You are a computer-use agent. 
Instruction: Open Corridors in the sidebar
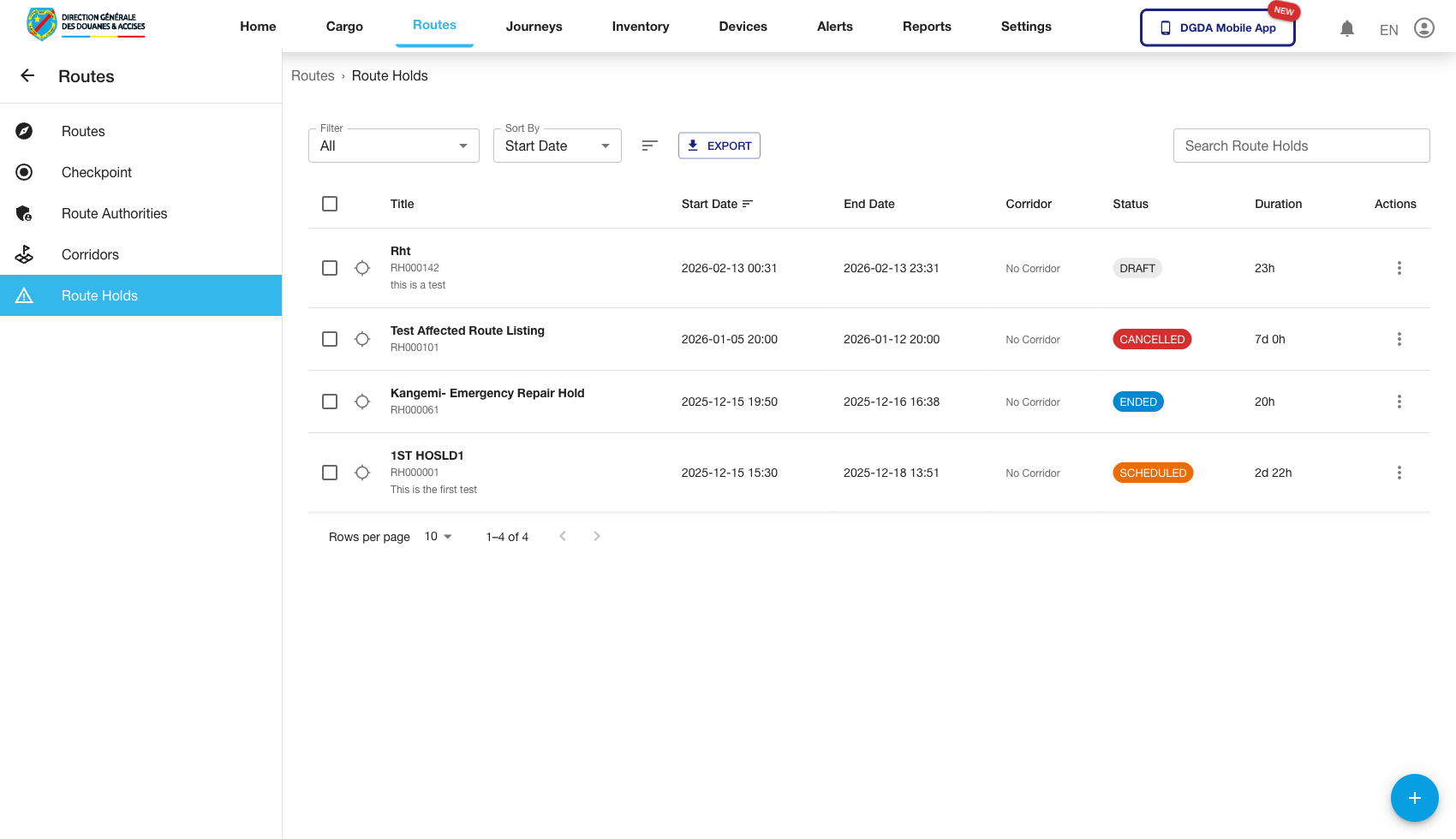90,254
